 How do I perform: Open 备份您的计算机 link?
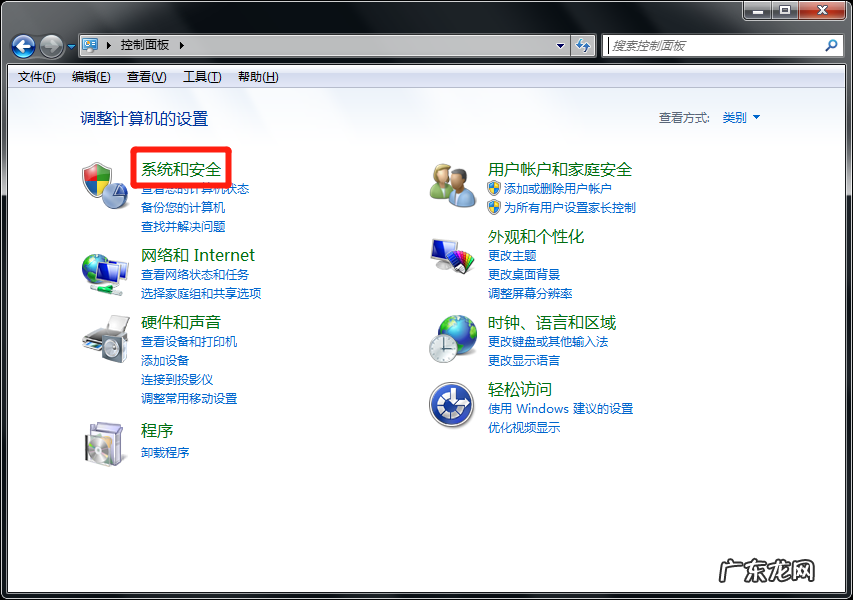[183, 208]
